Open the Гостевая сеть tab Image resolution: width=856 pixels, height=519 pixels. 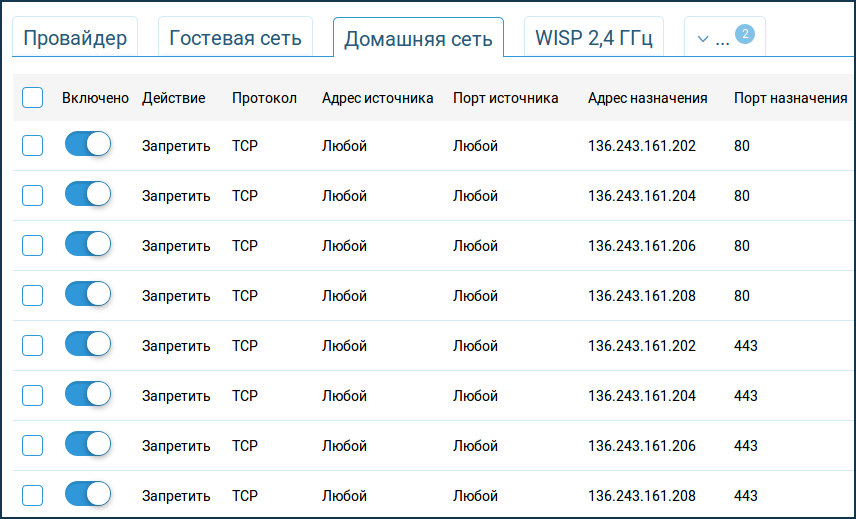[235, 38]
